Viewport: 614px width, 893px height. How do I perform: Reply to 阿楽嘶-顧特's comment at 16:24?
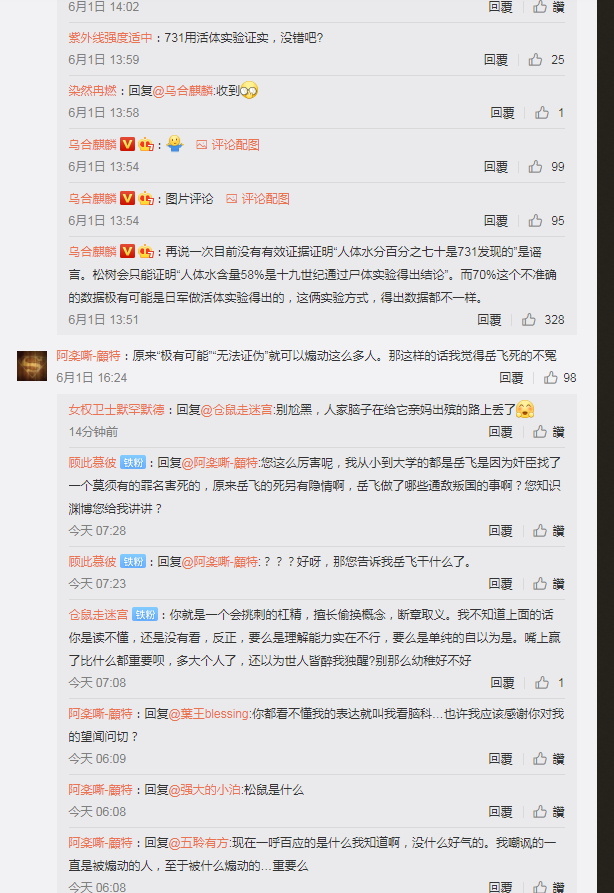point(511,378)
